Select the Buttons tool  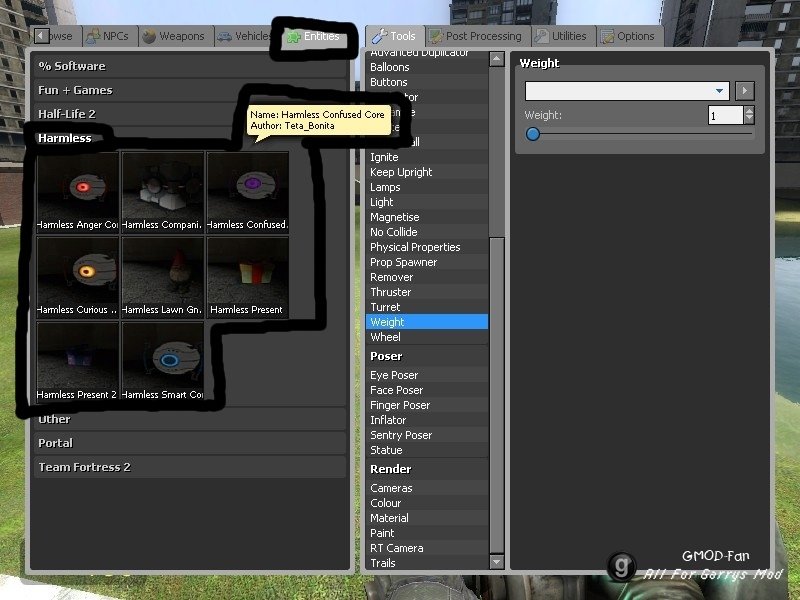pos(427,82)
